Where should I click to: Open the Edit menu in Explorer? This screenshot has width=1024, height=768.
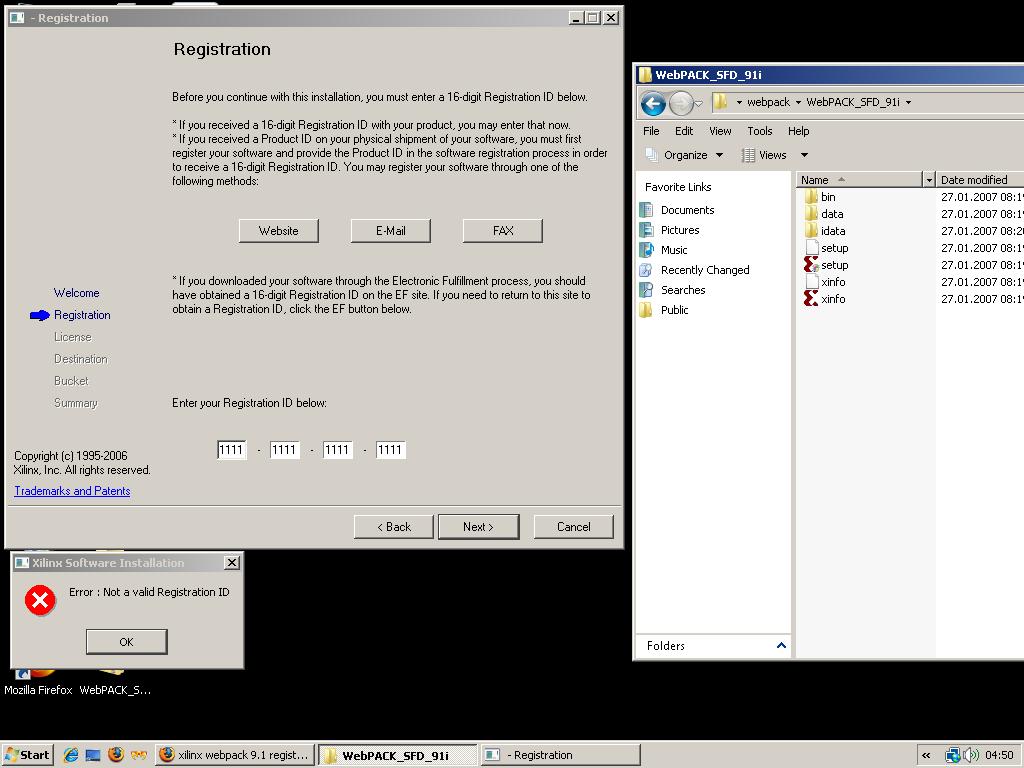point(684,131)
